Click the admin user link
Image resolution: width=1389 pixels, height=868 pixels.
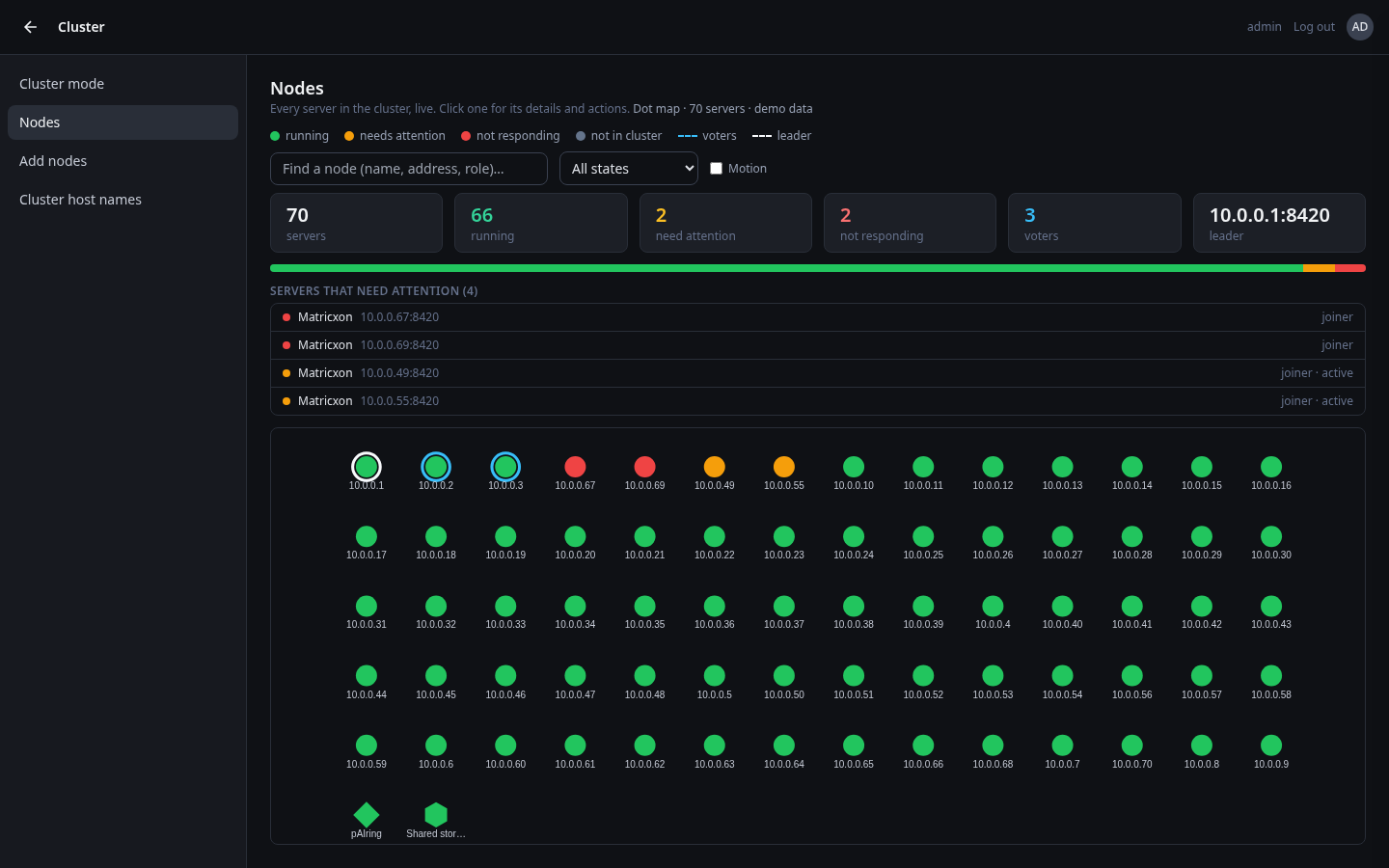[x=1264, y=27]
